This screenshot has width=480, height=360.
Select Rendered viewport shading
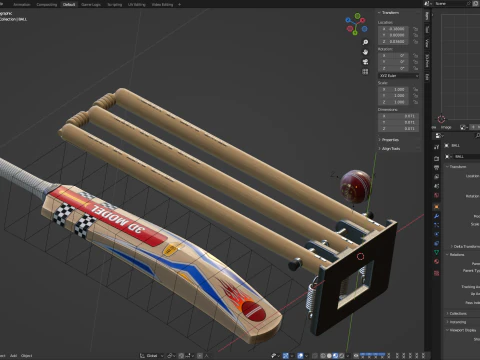(x=342, y=356)
